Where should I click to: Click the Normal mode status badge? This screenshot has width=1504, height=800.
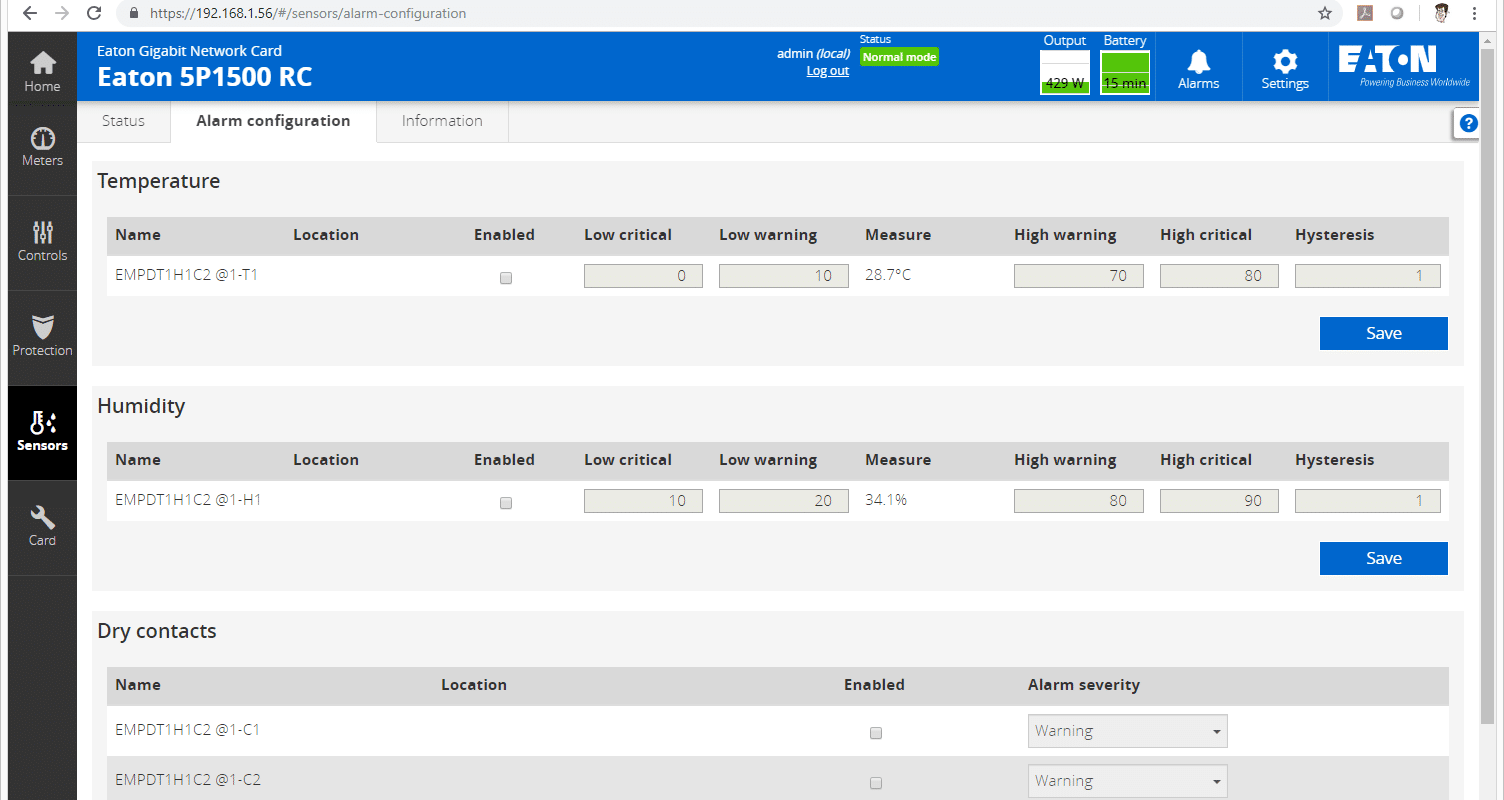coord(899,57)
